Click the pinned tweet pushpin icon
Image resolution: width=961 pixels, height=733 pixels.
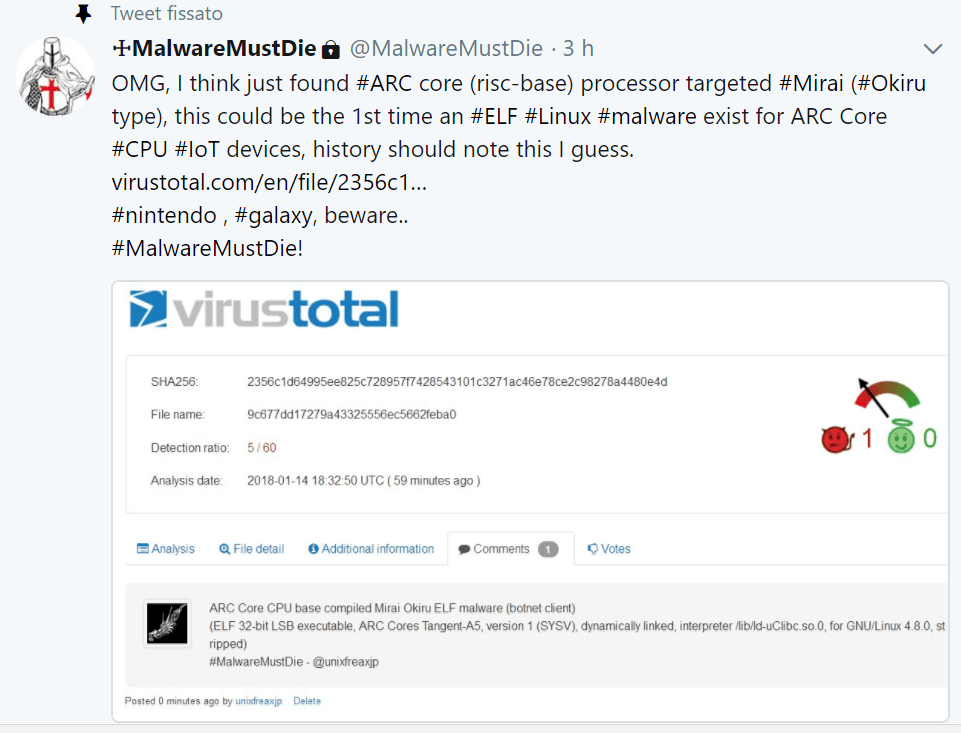(x=83, y=13)
